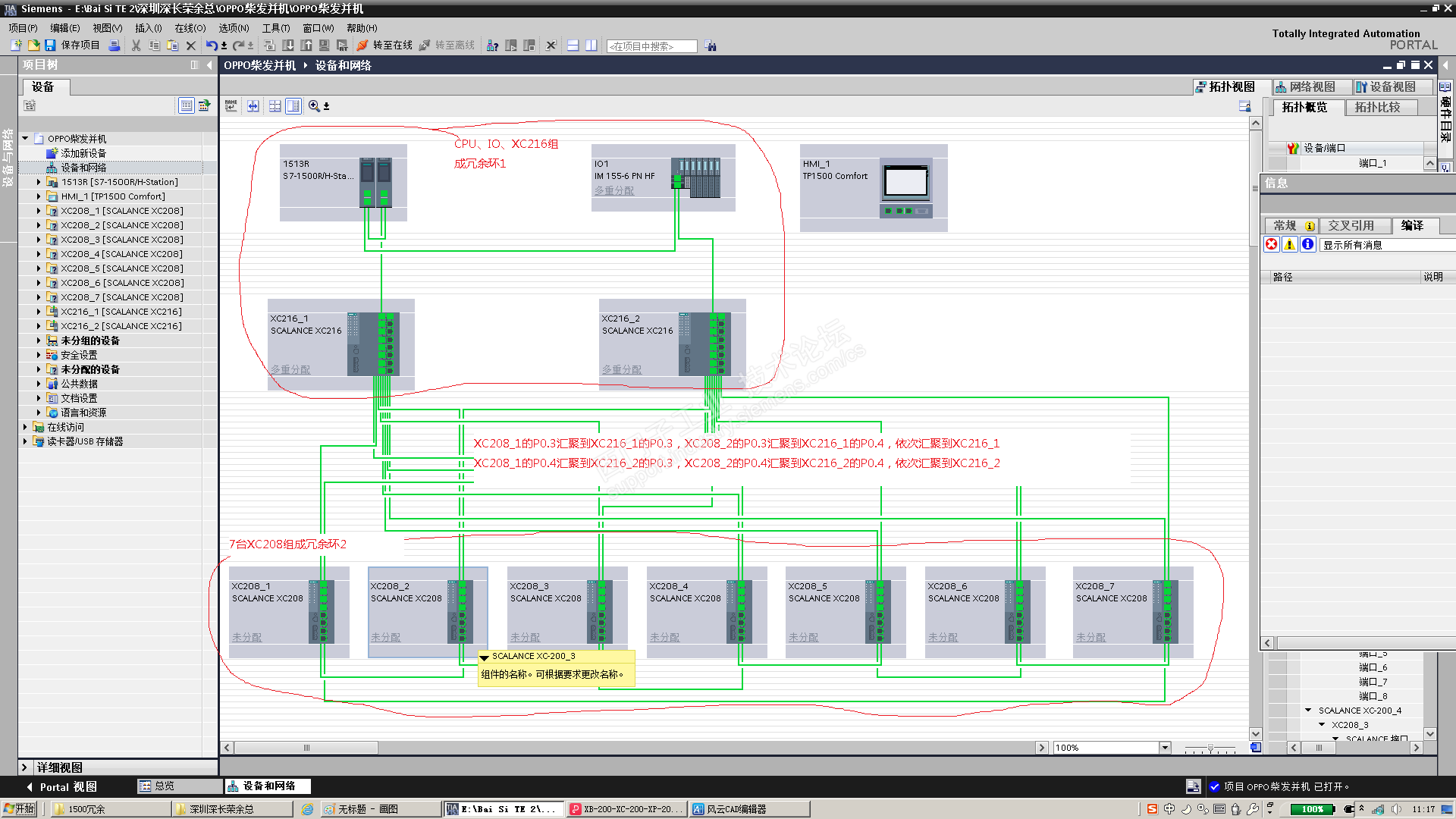This screenshot has height=819, width=1456.
Task: Click the Portal 视图 button
Action: coord(67,787)
